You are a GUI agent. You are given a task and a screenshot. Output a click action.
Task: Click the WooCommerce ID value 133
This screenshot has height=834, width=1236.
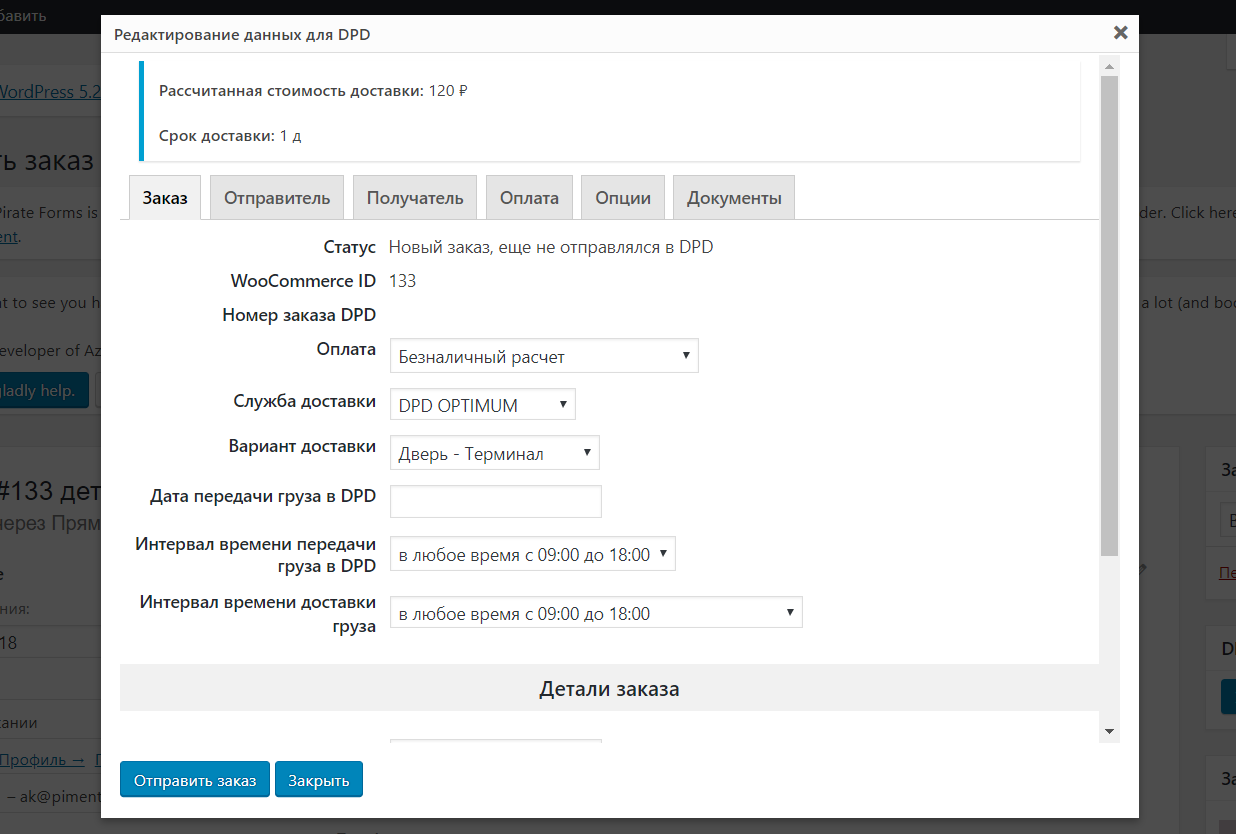tap(402, 281)
